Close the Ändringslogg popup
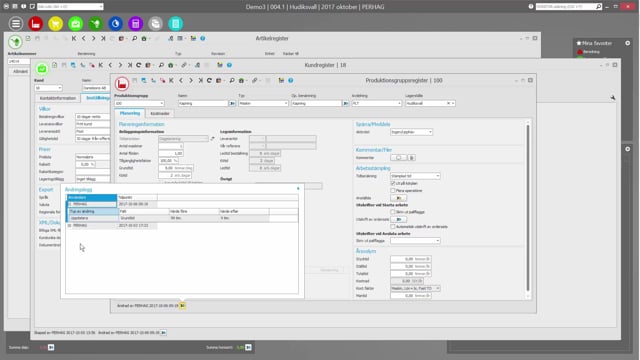 [x=298, y=189]
